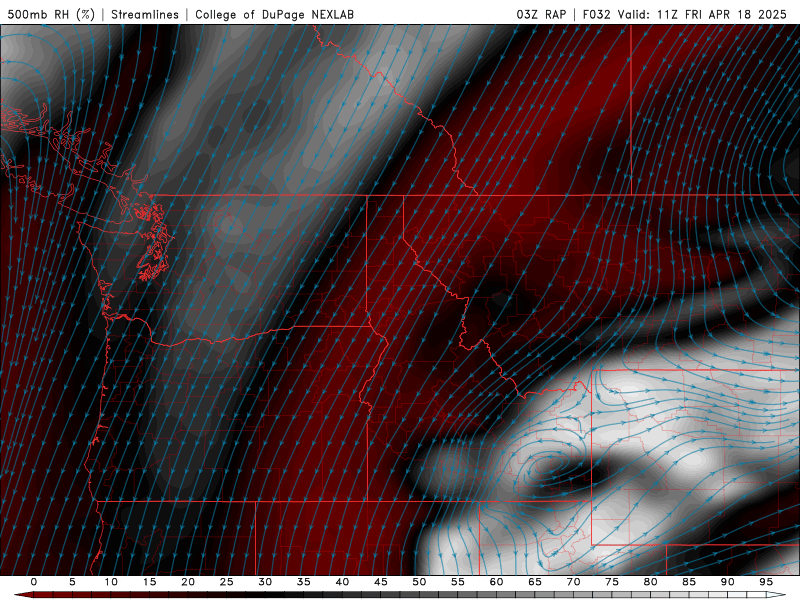Click the '03Z RAP' model run label
The width and height of the screenshot is (800, 600).
coord(541,14)
